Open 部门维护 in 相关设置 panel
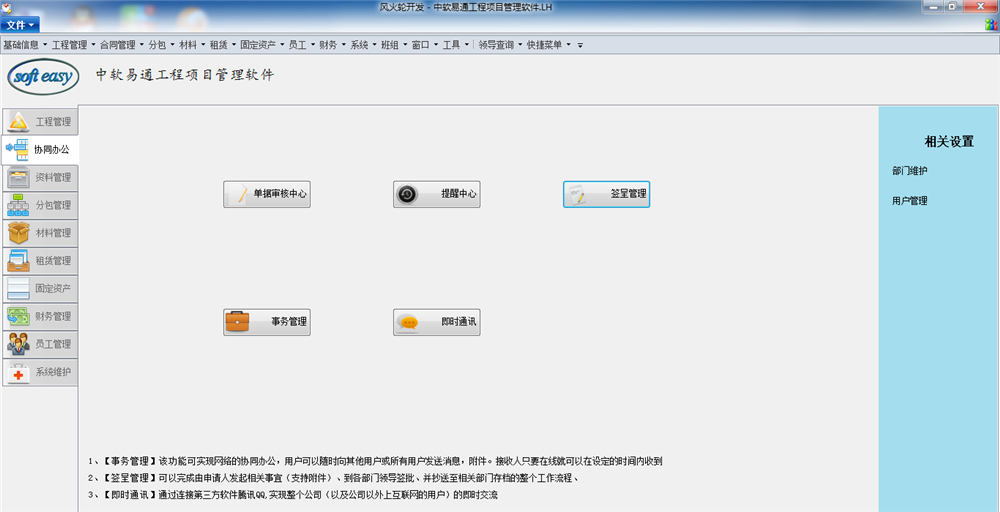 click(909, 171)
